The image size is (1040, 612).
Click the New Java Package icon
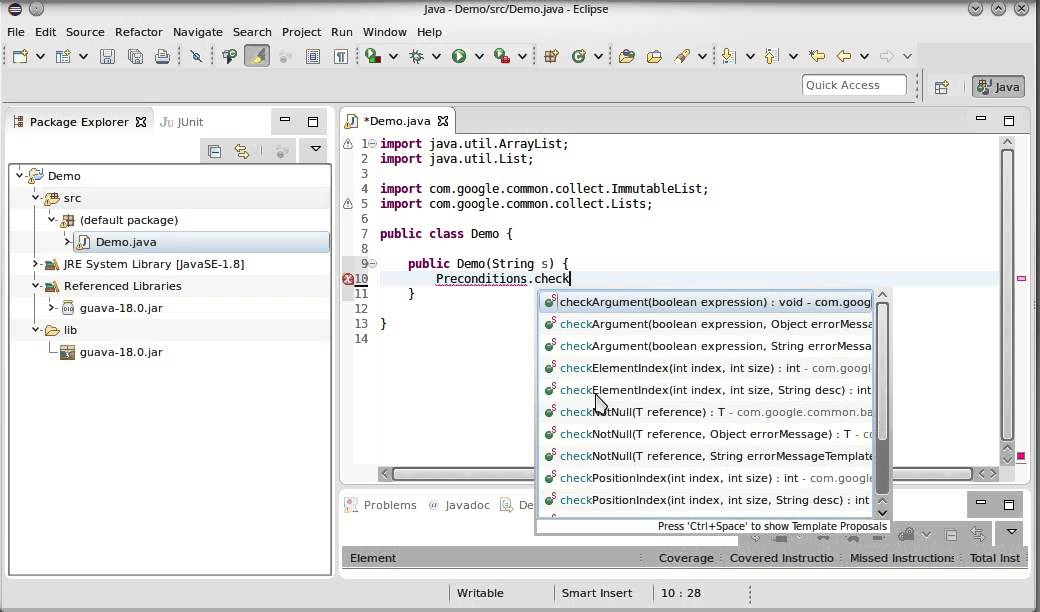(551, 56)
